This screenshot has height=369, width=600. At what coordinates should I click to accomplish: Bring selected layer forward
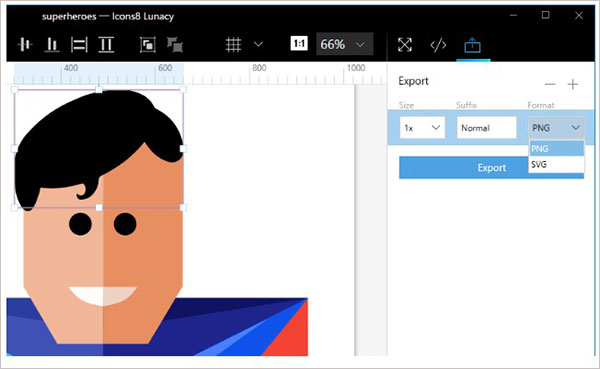point(147,45)
